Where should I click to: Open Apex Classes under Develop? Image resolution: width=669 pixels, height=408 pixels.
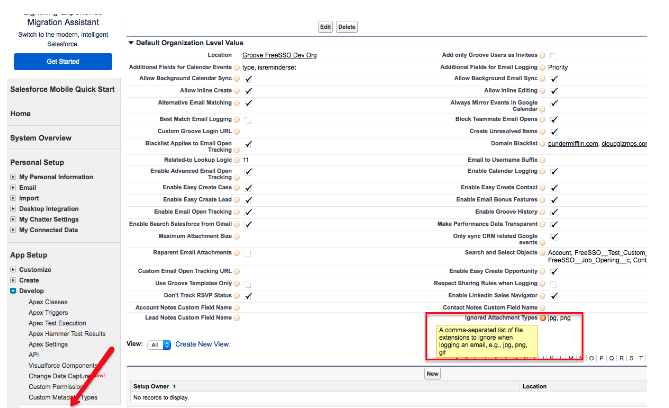48,302
